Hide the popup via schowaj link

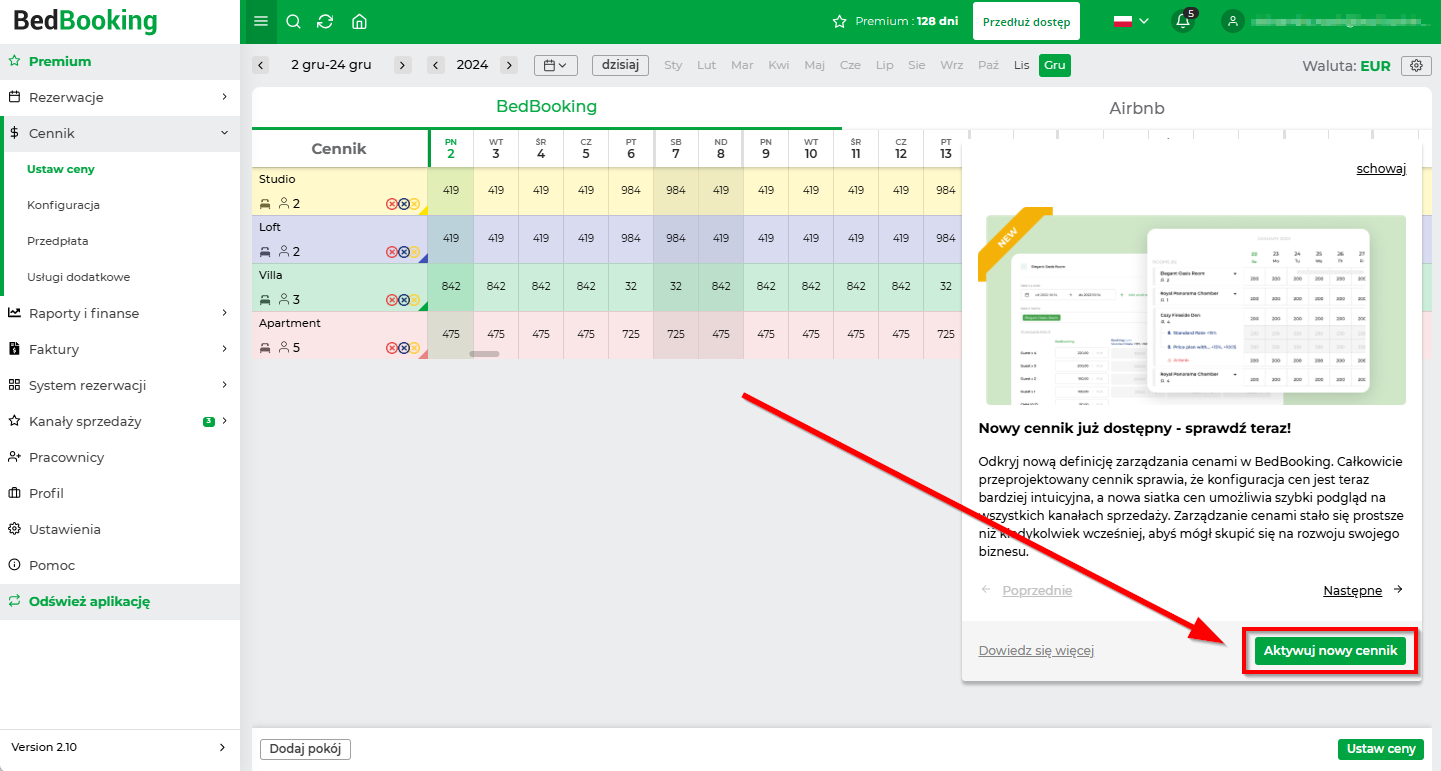pyautogui.click(x=1381, y=169)
